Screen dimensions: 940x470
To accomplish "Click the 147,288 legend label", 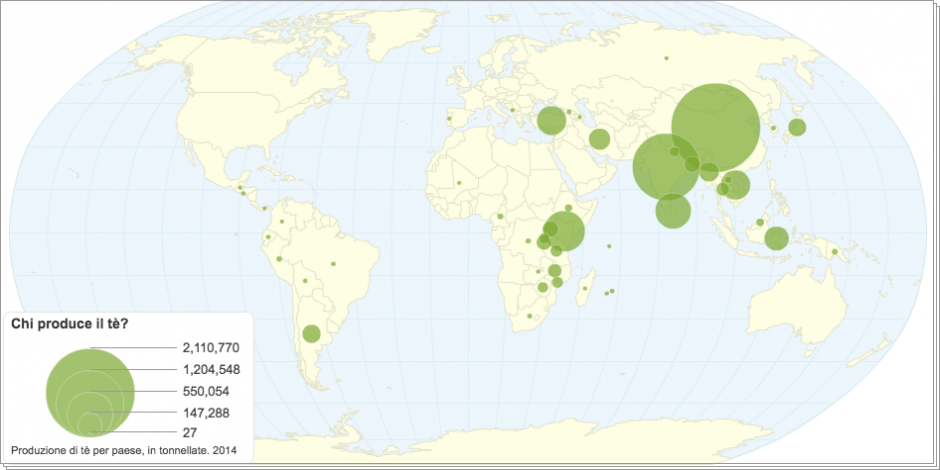I will tap(206, 412).
